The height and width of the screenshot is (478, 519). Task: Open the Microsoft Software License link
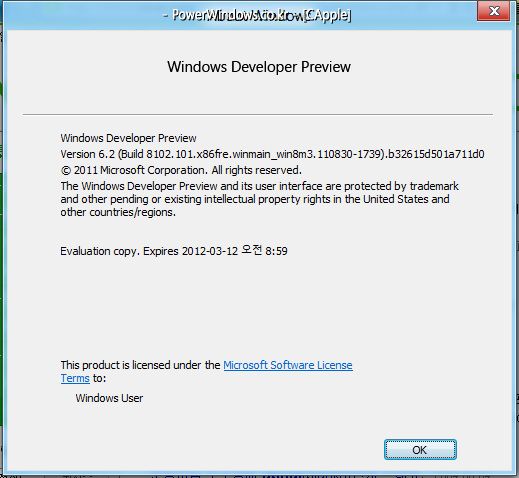click(x=288, y=365)
